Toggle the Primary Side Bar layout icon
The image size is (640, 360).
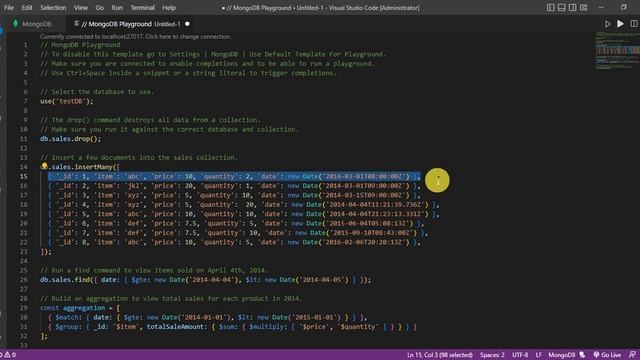point(550,7)
